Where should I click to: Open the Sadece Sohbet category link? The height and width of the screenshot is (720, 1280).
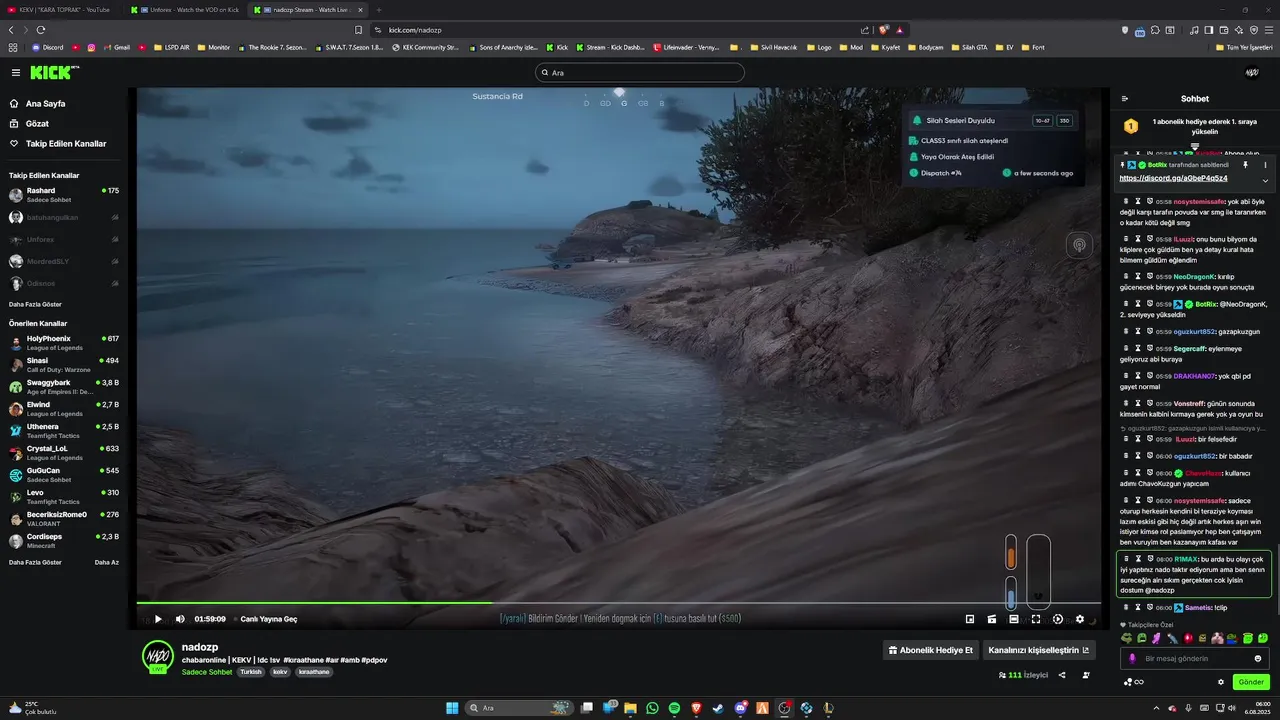207,672
